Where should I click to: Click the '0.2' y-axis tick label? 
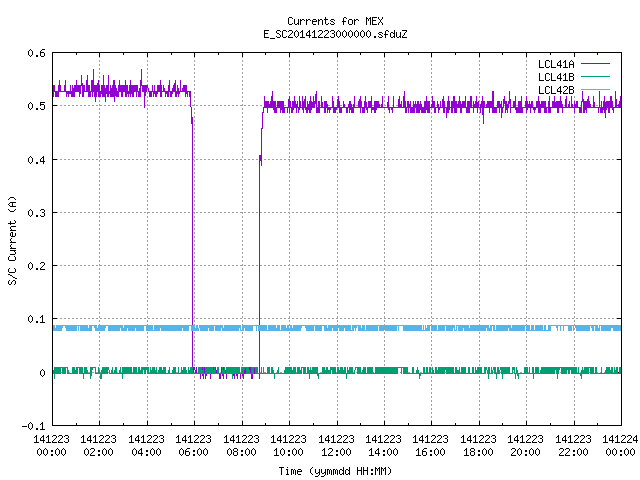point(36,266)
